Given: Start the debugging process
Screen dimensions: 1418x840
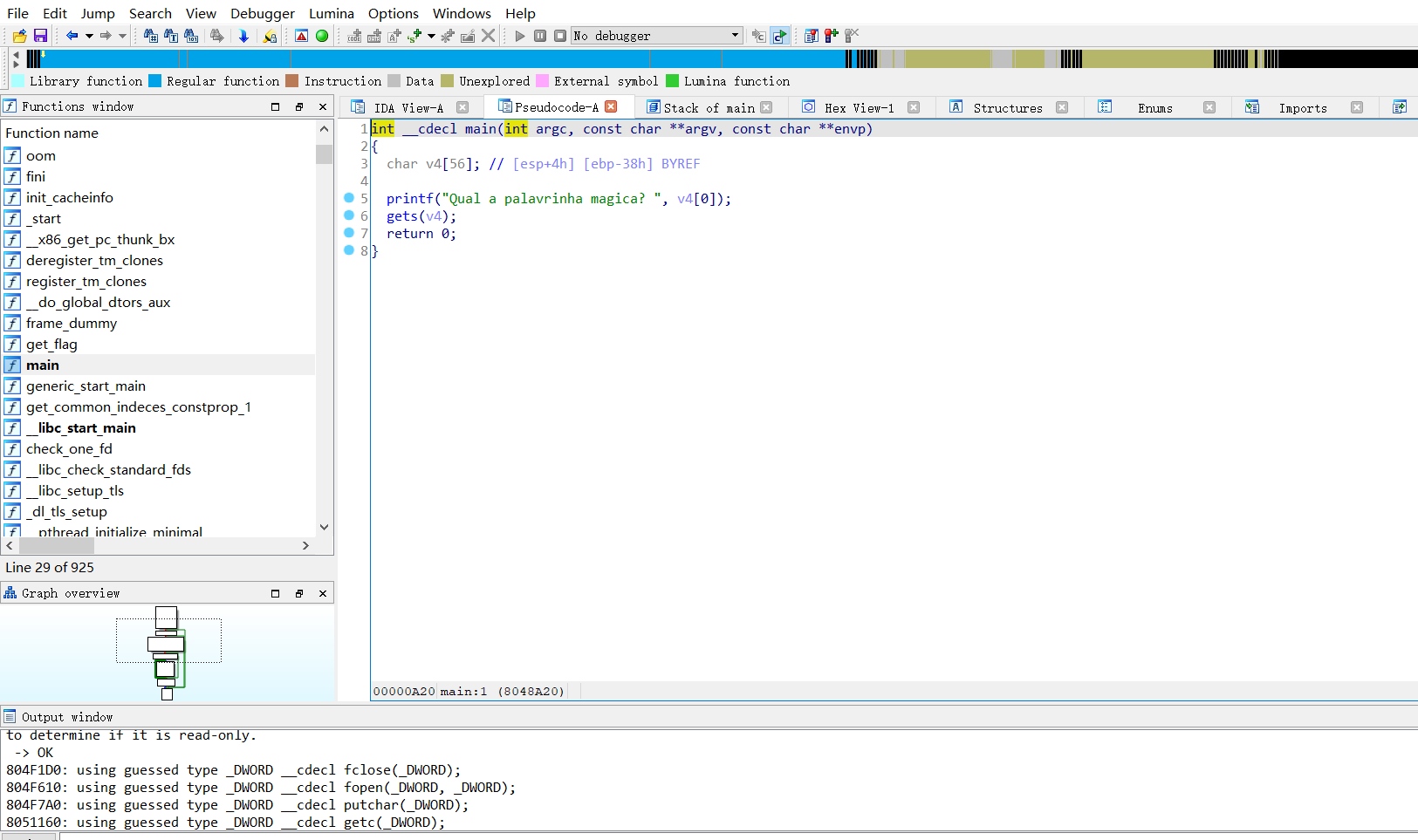Looking at the screenshot, I should pyautogui.click(x=520, y=36).
